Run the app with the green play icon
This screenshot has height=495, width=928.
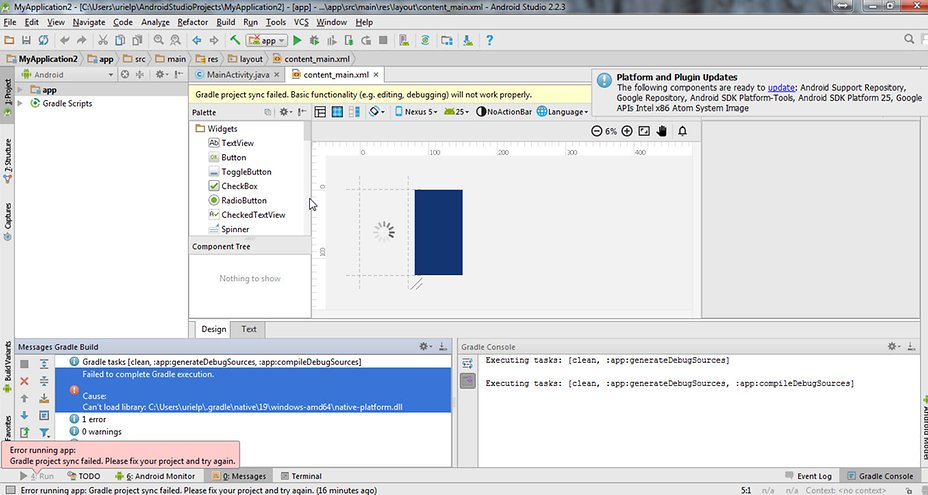pyautogui.click(x=297, y=40)
